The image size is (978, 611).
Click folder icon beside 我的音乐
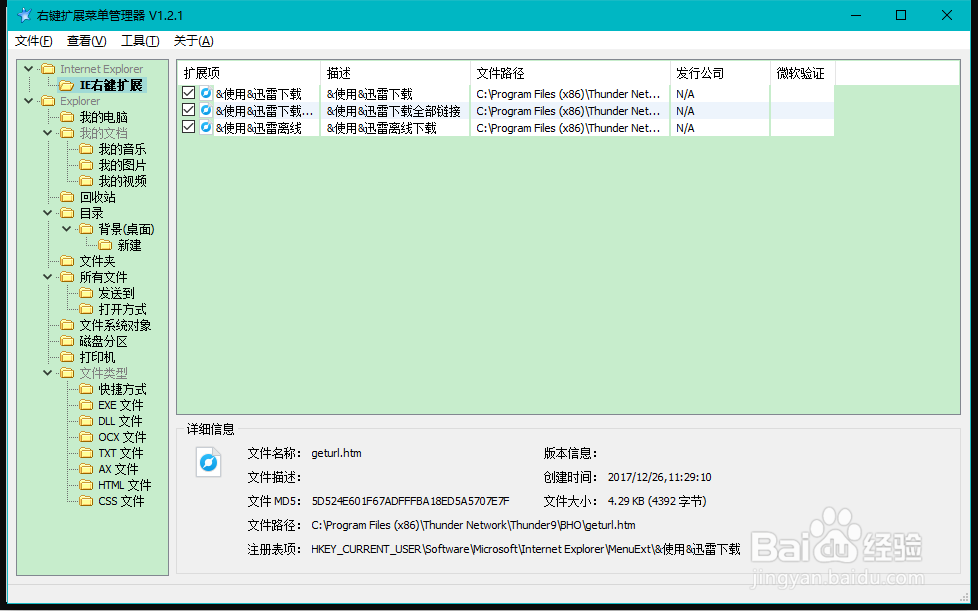point(86,149)
